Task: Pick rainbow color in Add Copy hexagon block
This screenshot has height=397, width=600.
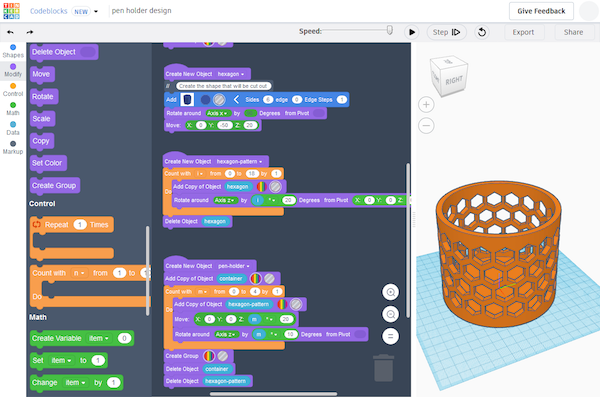Action: pyautogui.click(x=261, y=187)
